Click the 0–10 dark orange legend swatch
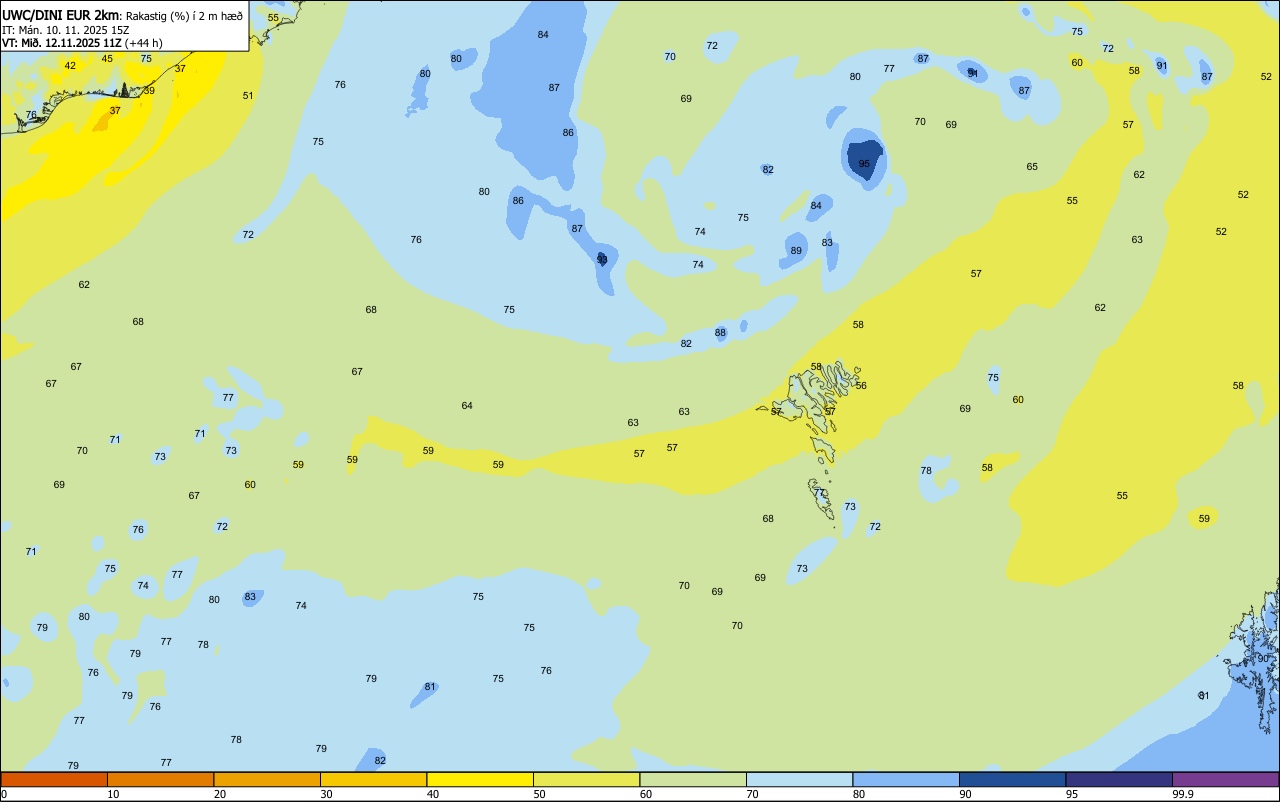Image resolution: width=1280 pixels, height=802 pixels. point(54,779)
